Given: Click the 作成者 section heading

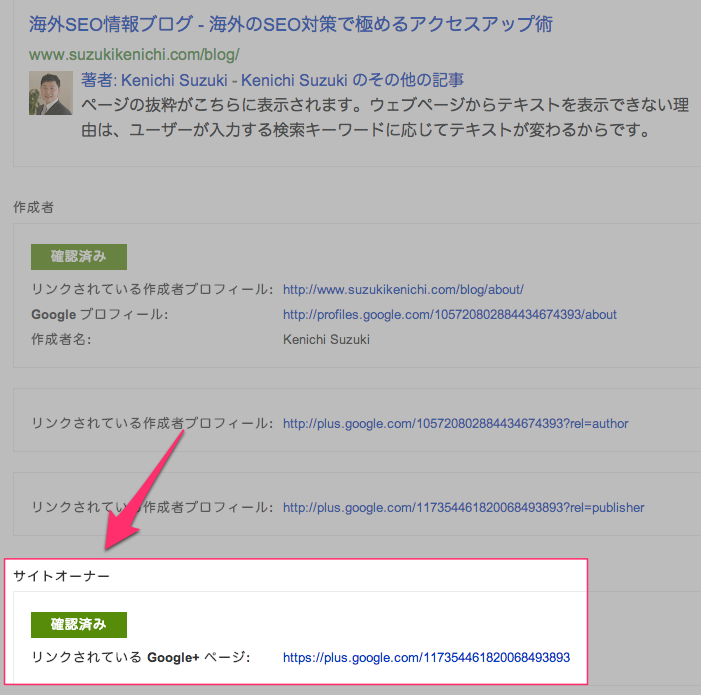Looking at the screenshot, I should pos(34,207).
